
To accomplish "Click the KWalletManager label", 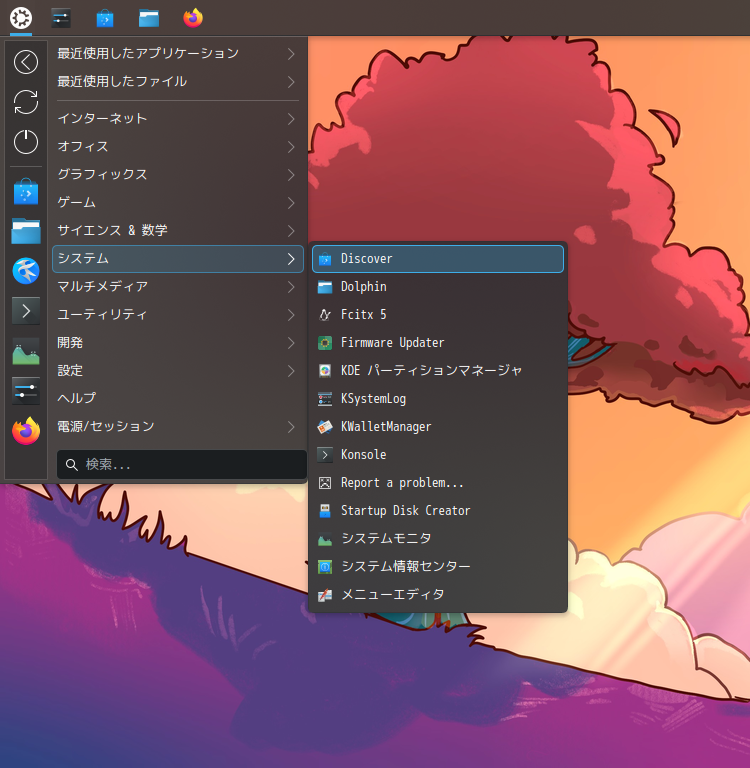I will point(386,427).
